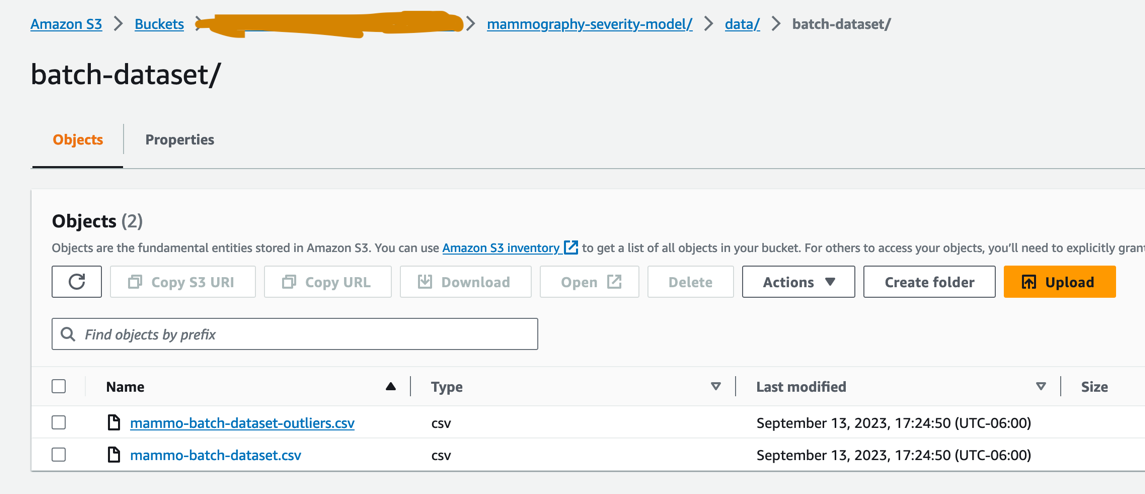Screen dimensions: 1145x494
Task: Expand the Actions dropdown menu
Action: tap(798, 282)
